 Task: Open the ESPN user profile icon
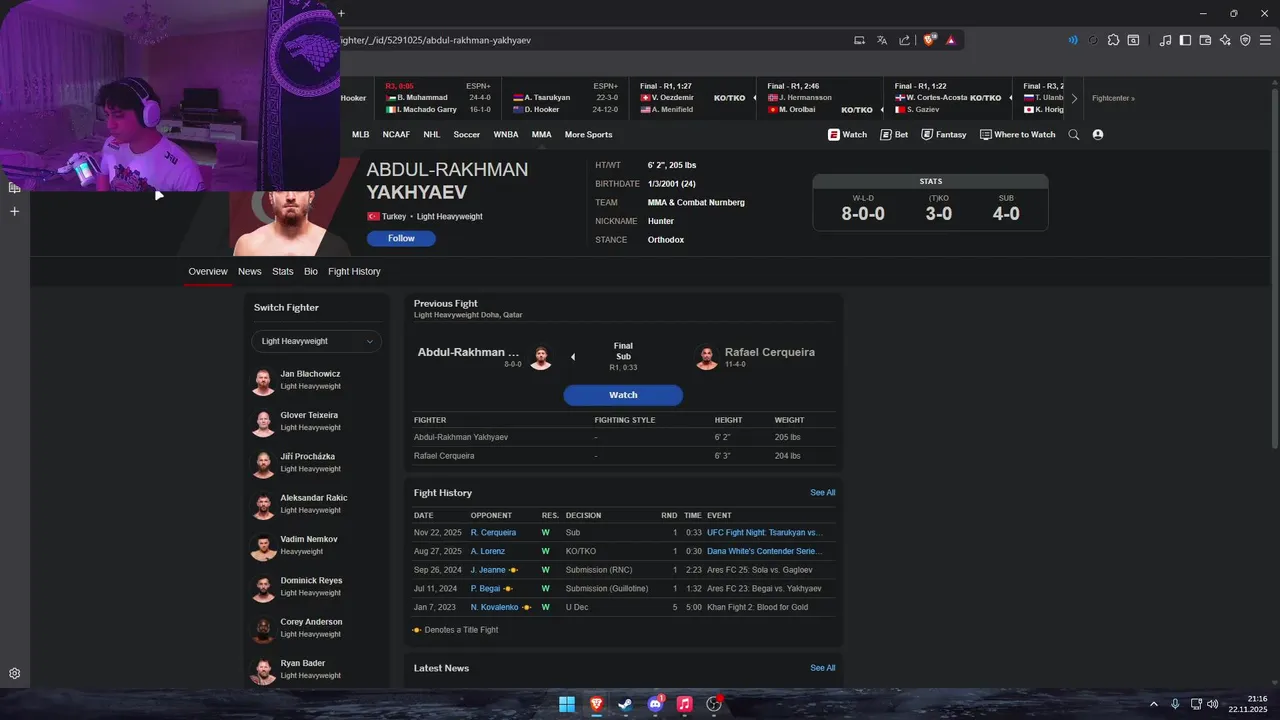(1098, 134)
